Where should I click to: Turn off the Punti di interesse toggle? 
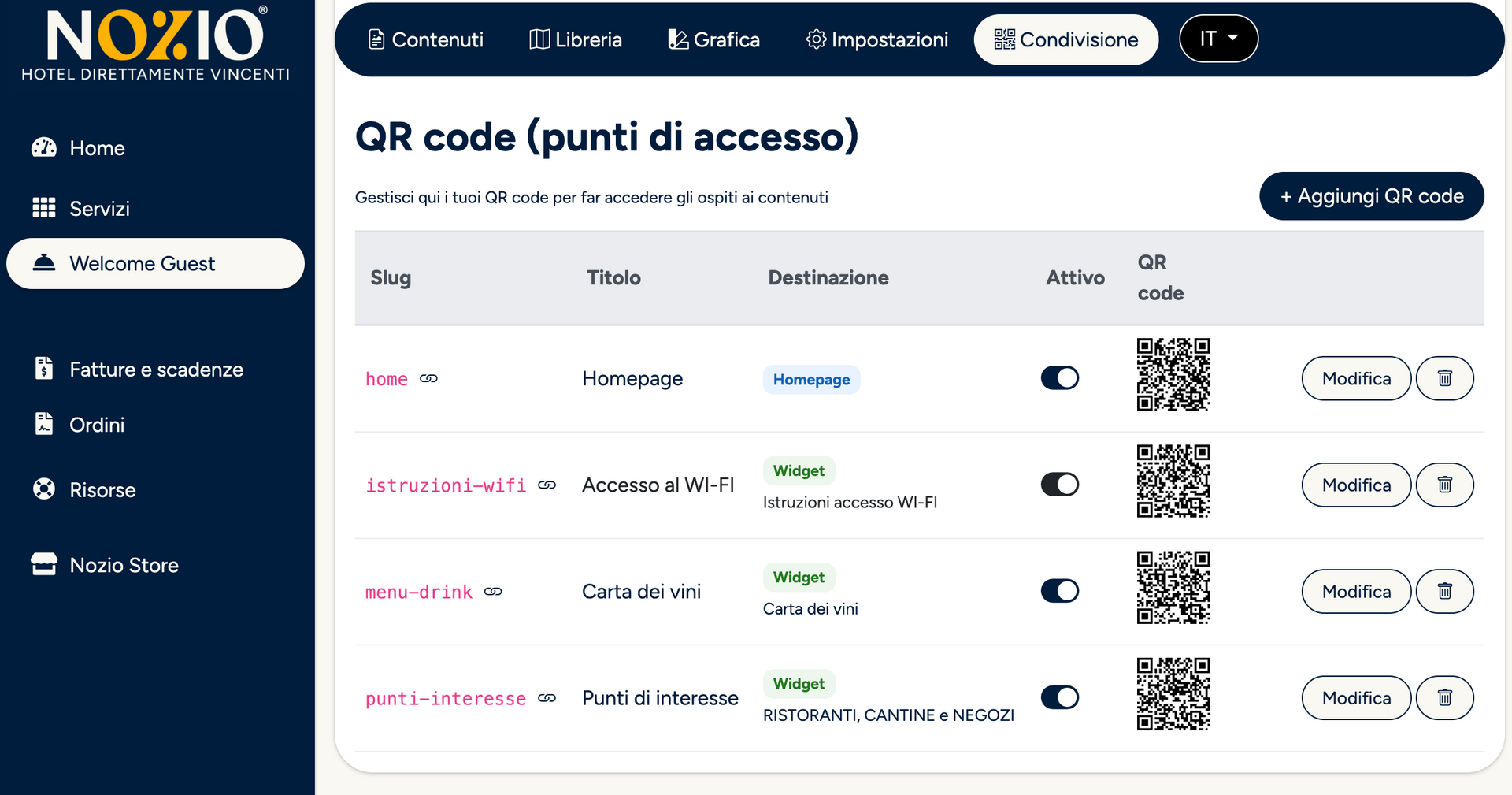coord(1060,697)
